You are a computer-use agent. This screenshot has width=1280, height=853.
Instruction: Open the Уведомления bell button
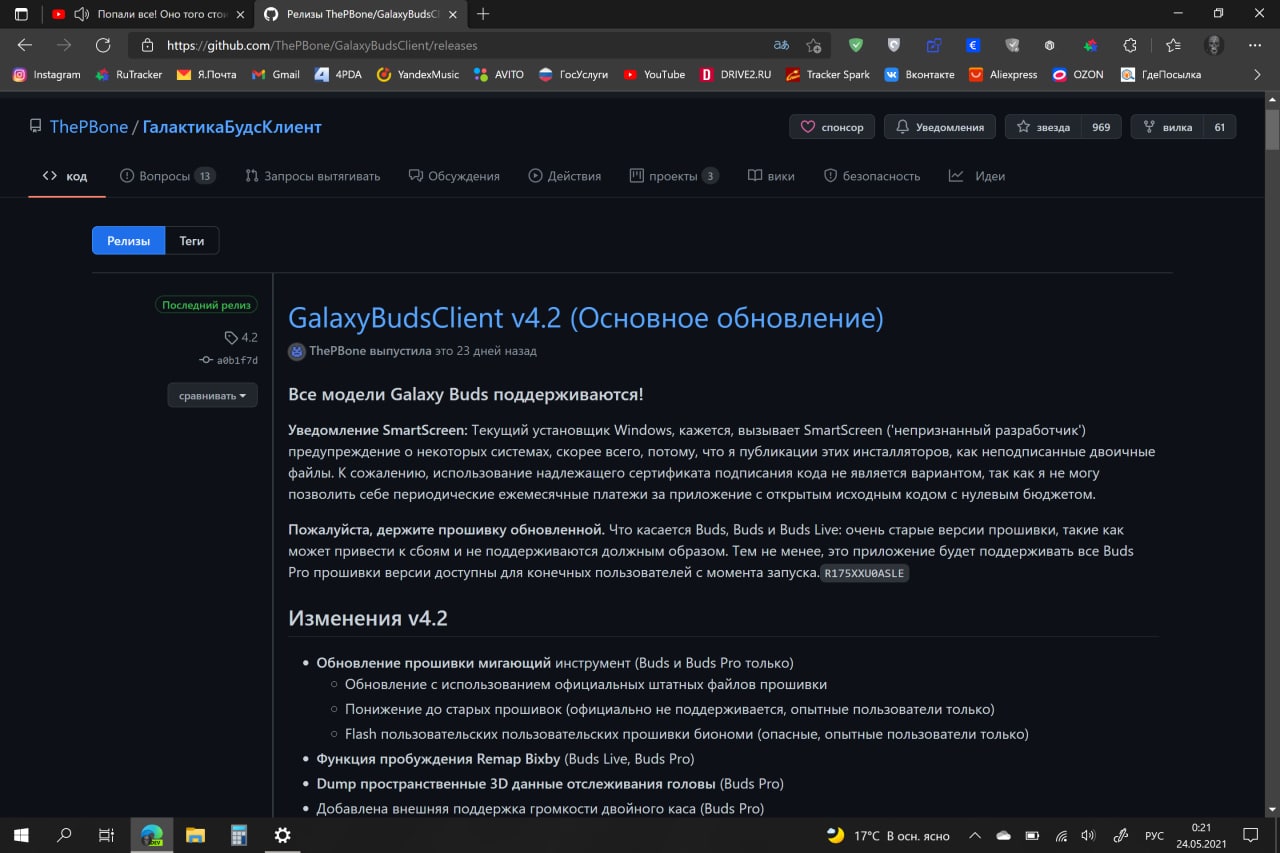point(940,127)
